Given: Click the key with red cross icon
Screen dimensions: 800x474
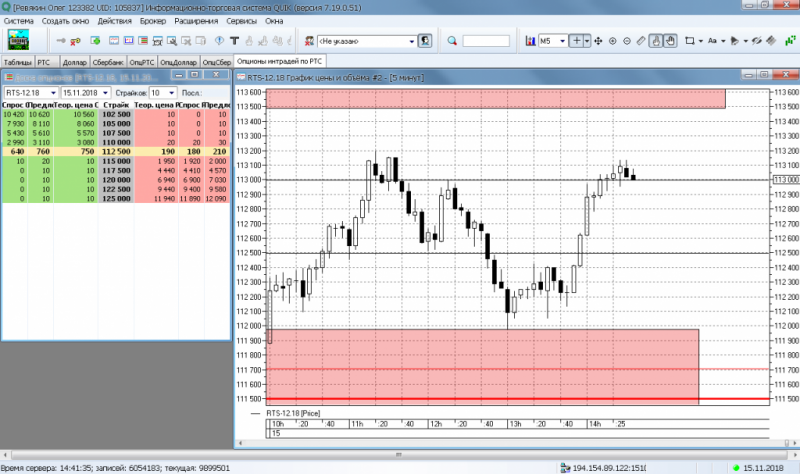Looking at the screenshot, I should [76, 41].
